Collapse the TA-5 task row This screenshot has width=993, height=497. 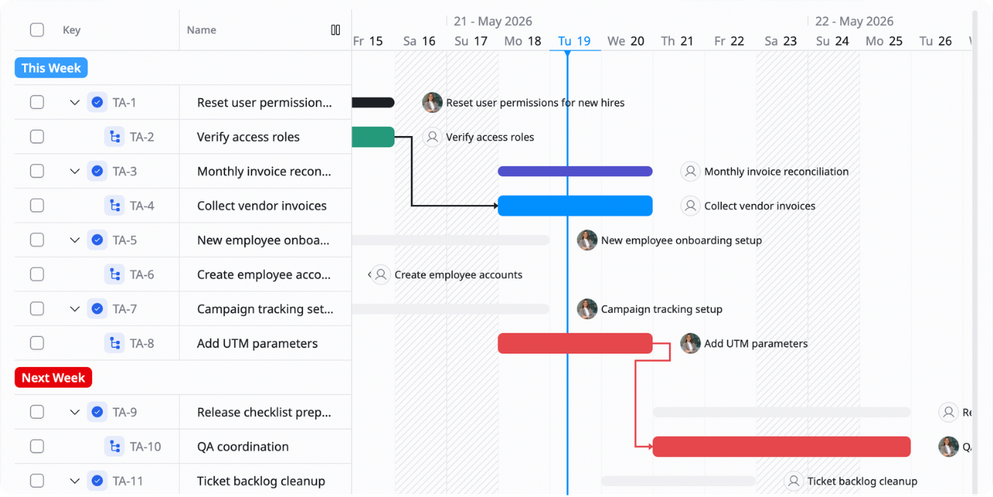[75, 240]
